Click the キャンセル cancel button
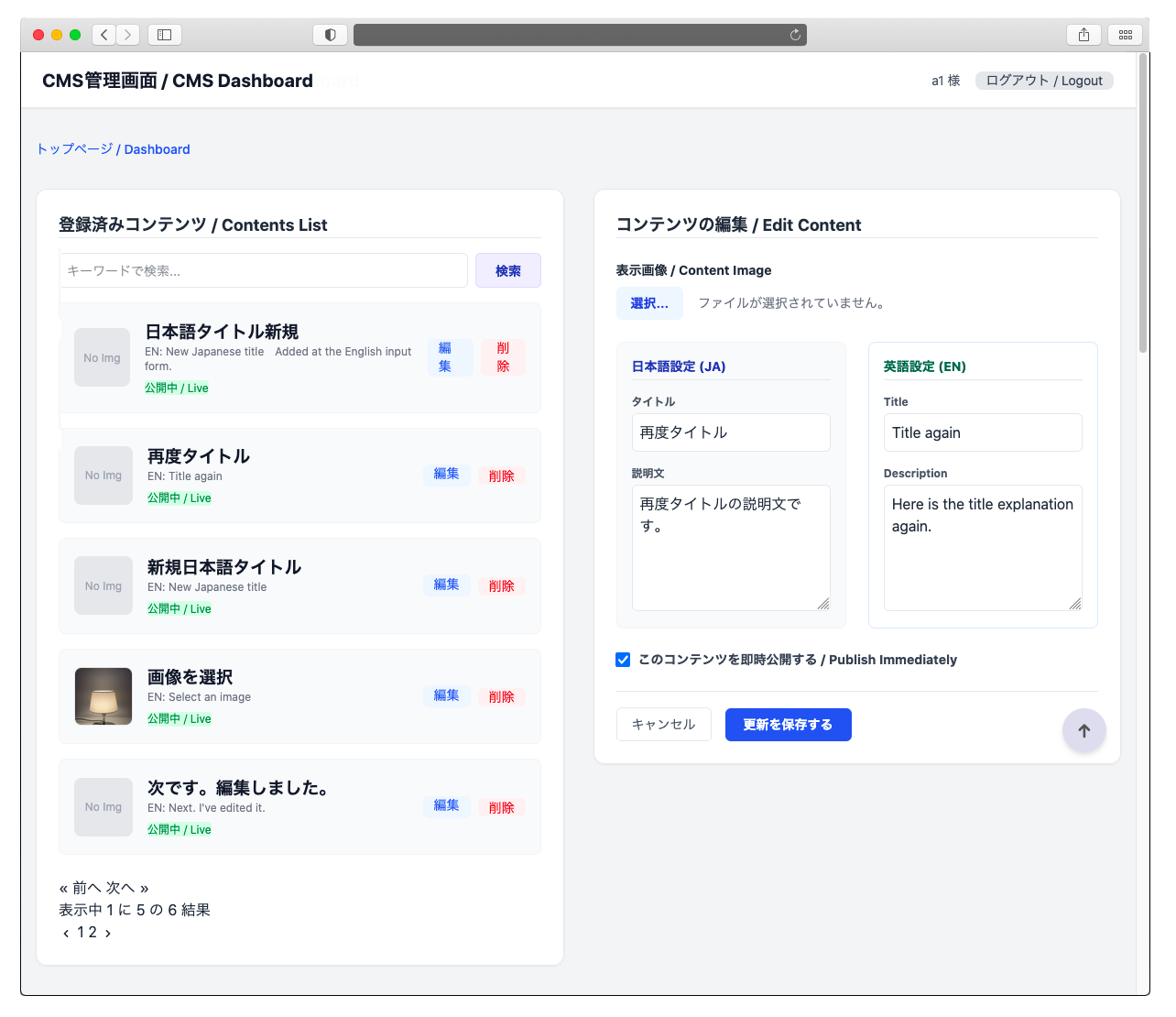1176x1017 pixels. pyautogui.click(x=664, y=725)
